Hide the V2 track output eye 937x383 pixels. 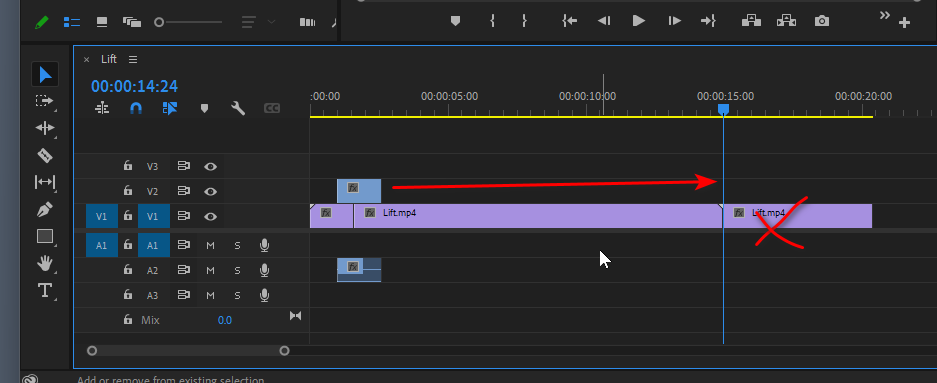210,191
